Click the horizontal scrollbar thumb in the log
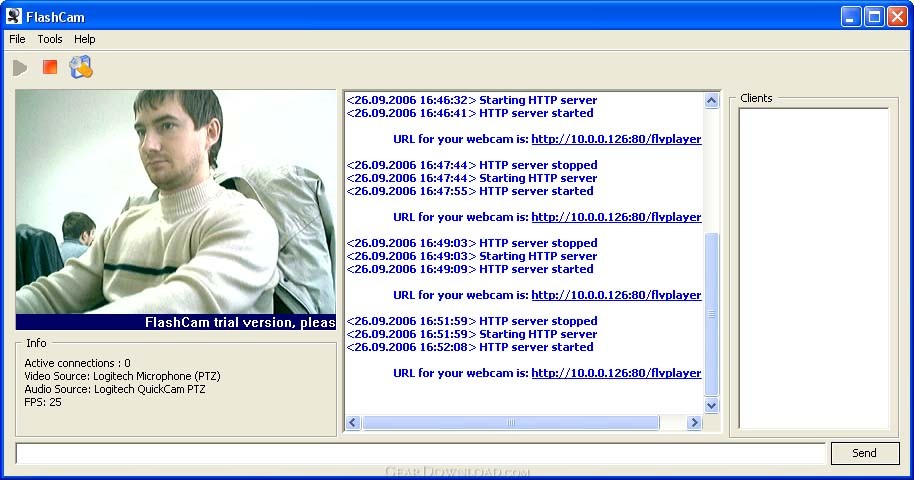Screen dimensions: 914x480 pyautogui.click(x=511, y=422)
